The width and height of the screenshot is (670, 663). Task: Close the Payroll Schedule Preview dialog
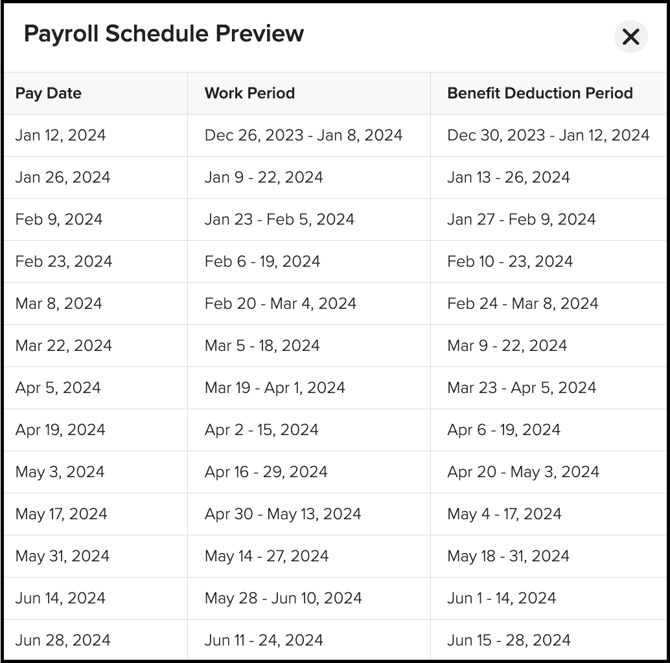coord(631,37)
